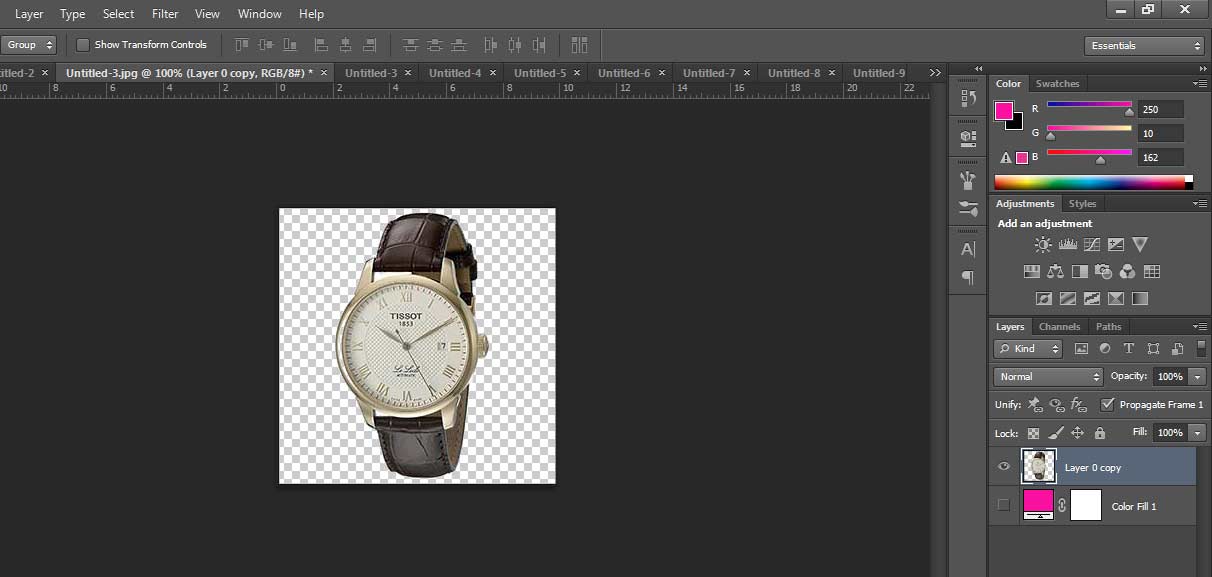Open the Group auto-select dropdown
The width and height of the screenshot is (1212, 577).
(x=28, y=45)
